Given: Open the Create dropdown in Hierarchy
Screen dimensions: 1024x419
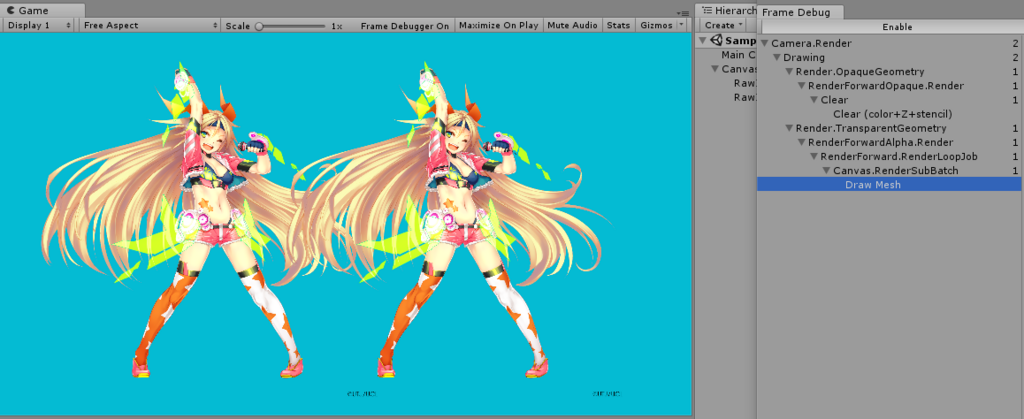Looking at the screenshot, I should point(723,25).
